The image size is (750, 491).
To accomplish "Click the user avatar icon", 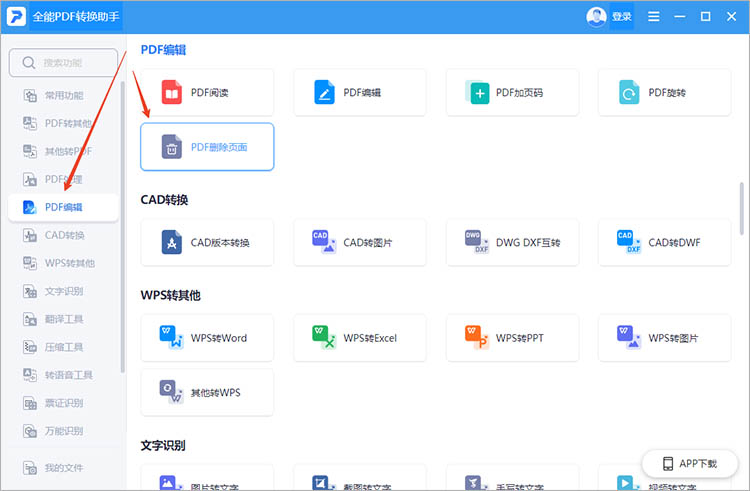I will (x=596, y=17).
